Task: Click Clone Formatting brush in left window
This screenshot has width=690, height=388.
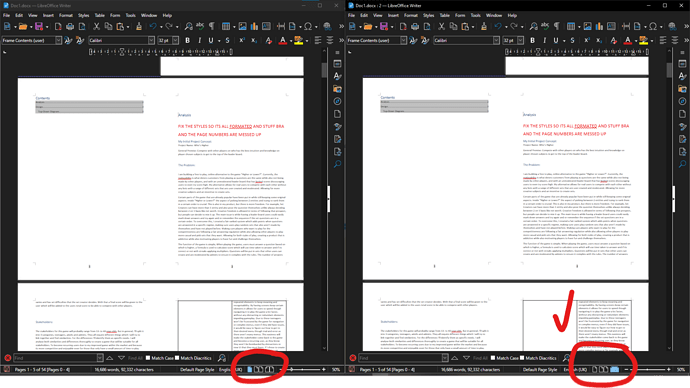Action: [x=139, y=27]
